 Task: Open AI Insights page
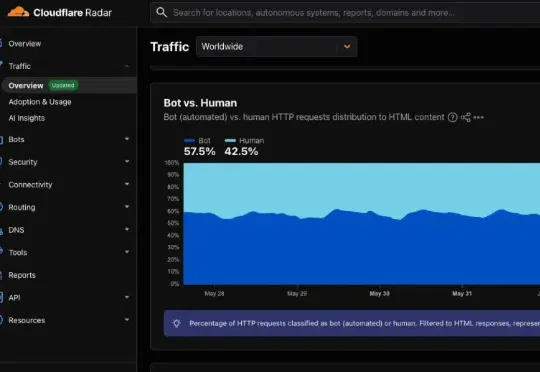[x=27, y=118]
